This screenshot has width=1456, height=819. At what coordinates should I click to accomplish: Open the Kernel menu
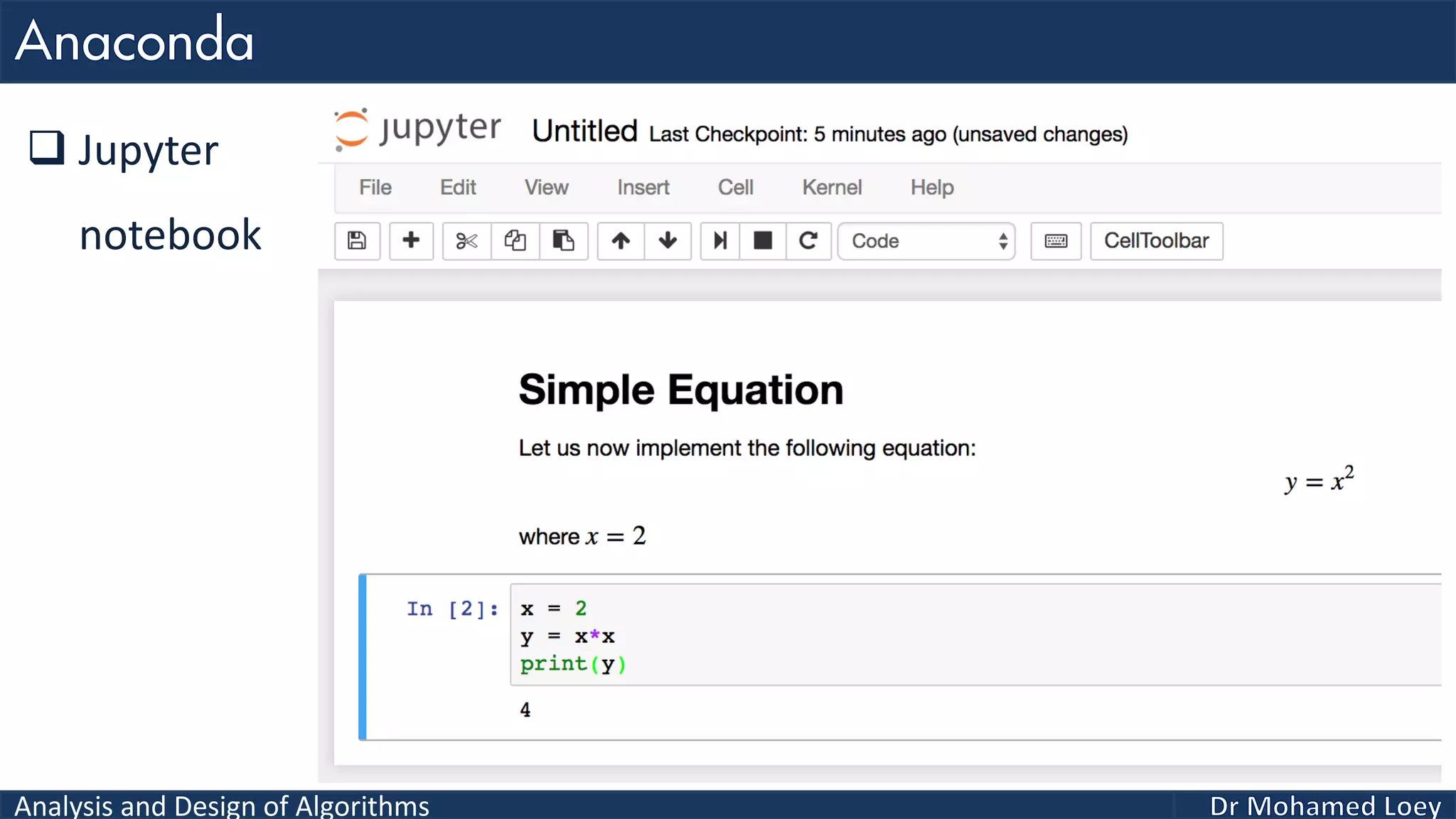click(832, 188)
